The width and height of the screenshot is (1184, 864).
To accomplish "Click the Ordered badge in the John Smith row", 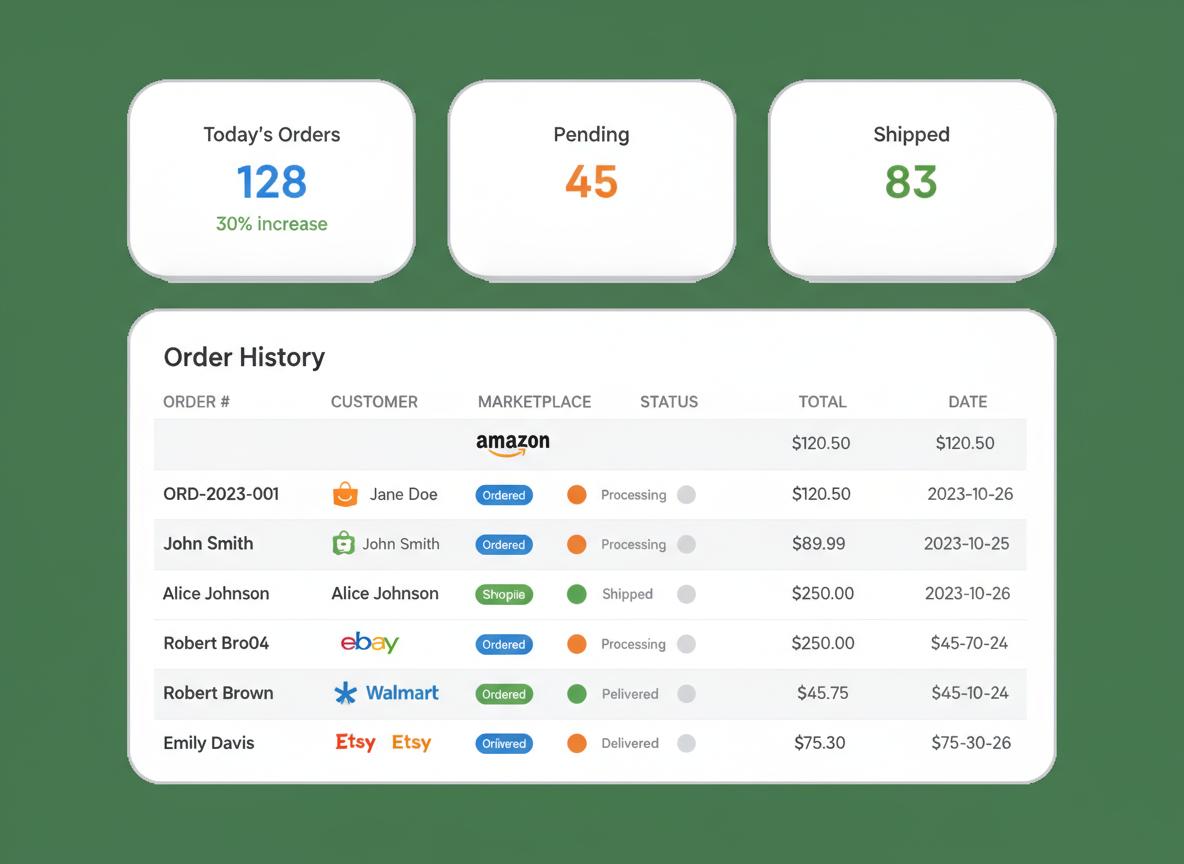I will point(504,545).
